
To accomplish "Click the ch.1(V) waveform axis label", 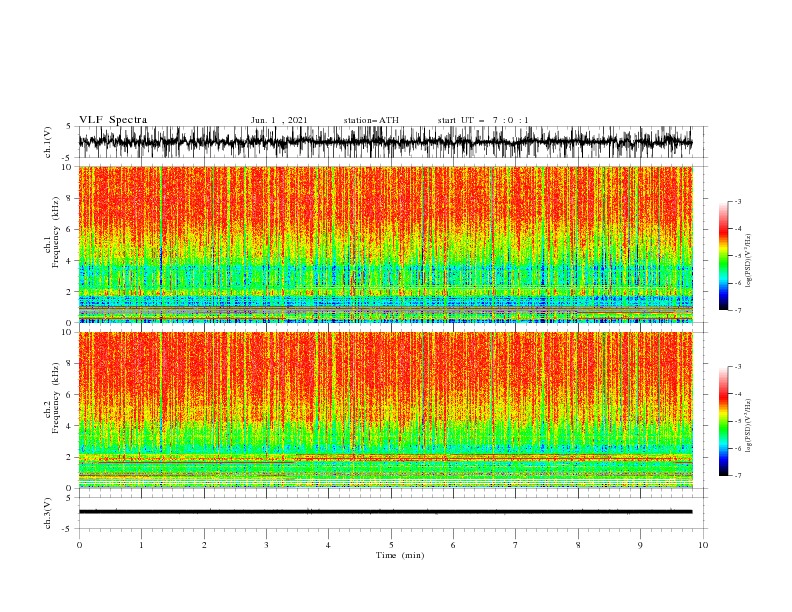I will pos(48,142).
